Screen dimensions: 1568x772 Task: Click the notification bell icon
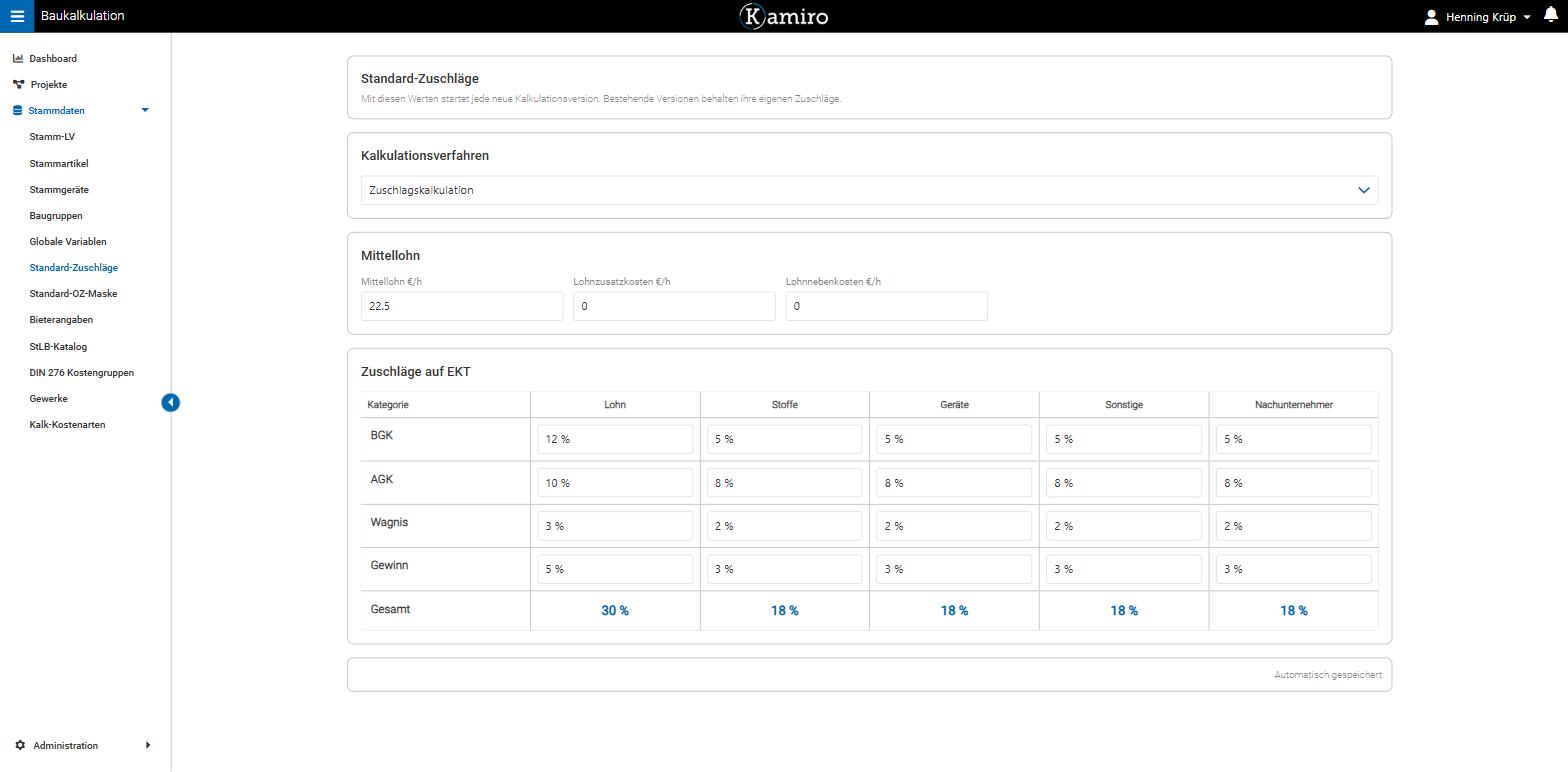(1551, 15)
